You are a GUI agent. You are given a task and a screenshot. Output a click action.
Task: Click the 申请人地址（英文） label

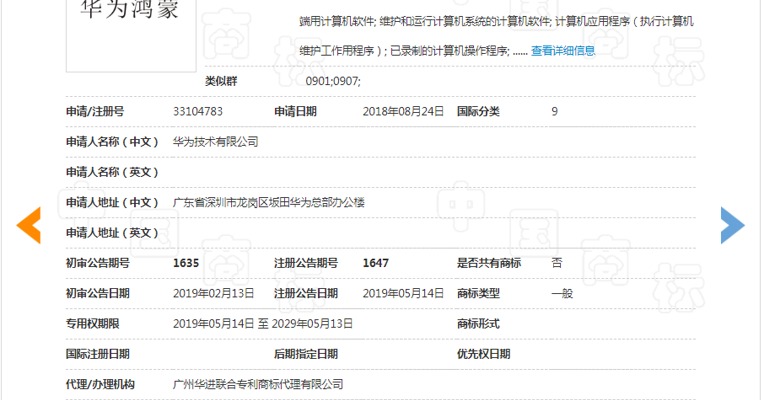[112, 233]
